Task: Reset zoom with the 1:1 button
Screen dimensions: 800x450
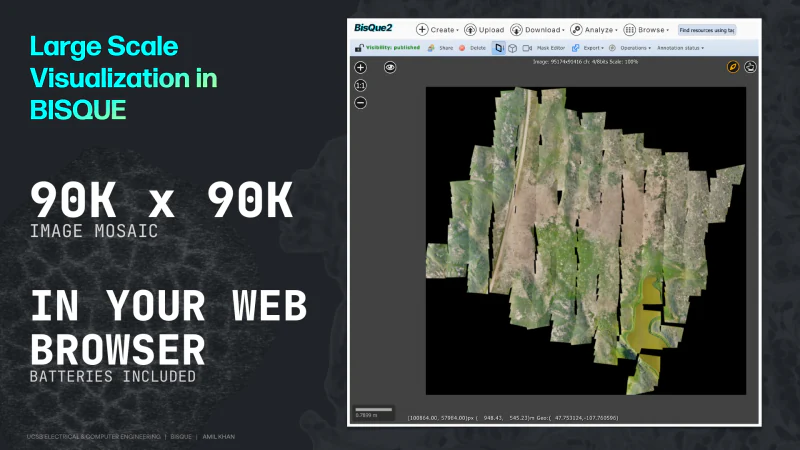Action: click(x=360, y=85)
